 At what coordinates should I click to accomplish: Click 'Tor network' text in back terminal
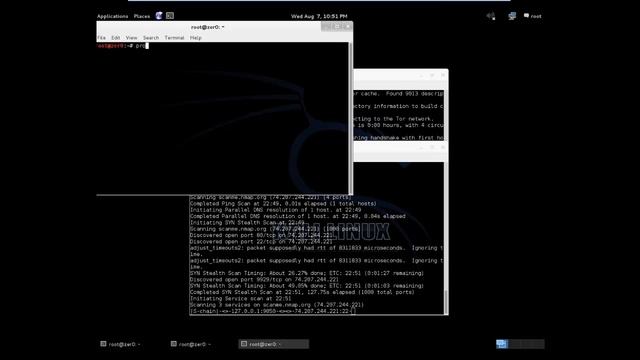click(413, 119)
